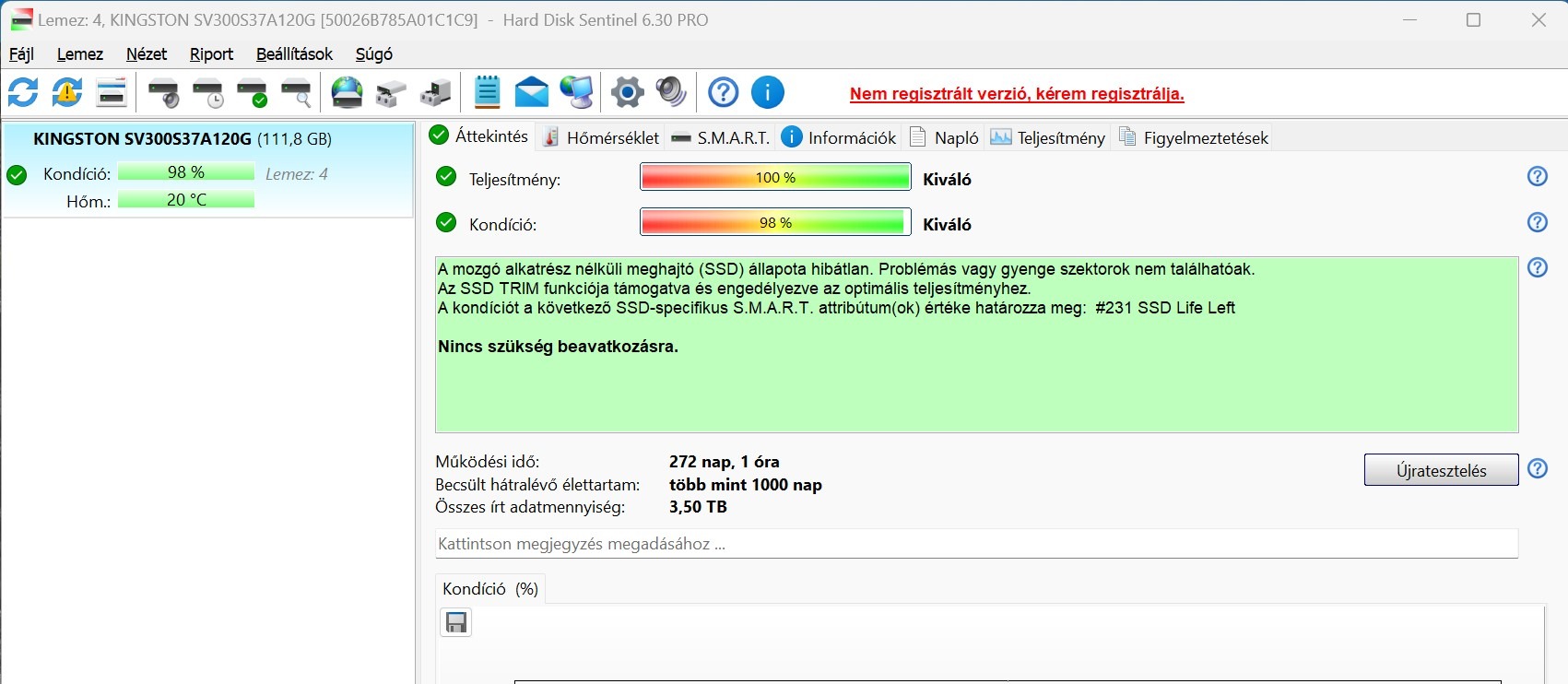Switch to the Áttekintés tab
The height and width of the screenshot is (684, 1568).
479,136
